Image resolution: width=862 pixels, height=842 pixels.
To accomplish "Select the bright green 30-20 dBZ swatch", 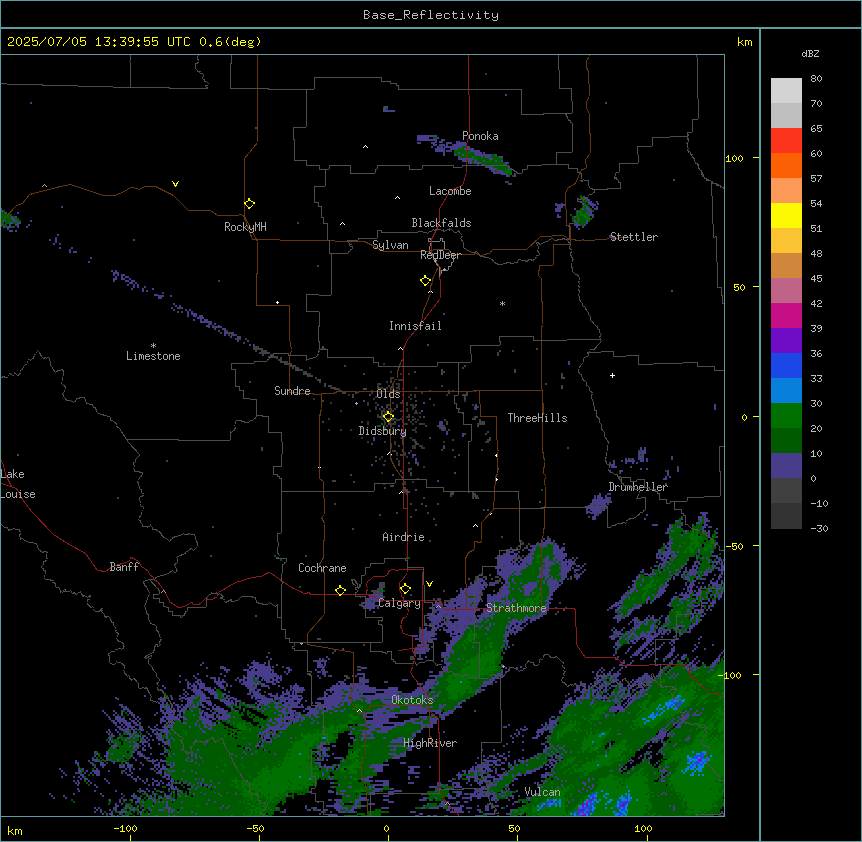I will tap(786, 416).
